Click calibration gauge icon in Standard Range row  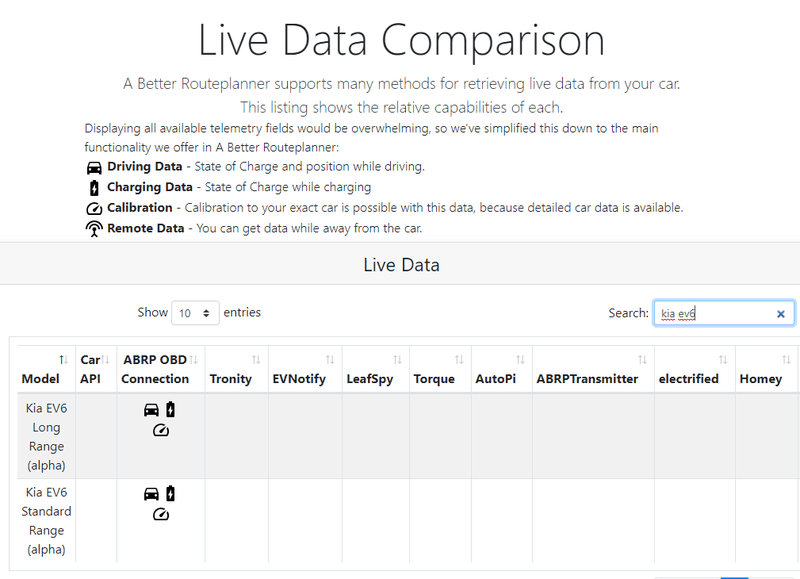pyautogui.click(x=161, y=514)
